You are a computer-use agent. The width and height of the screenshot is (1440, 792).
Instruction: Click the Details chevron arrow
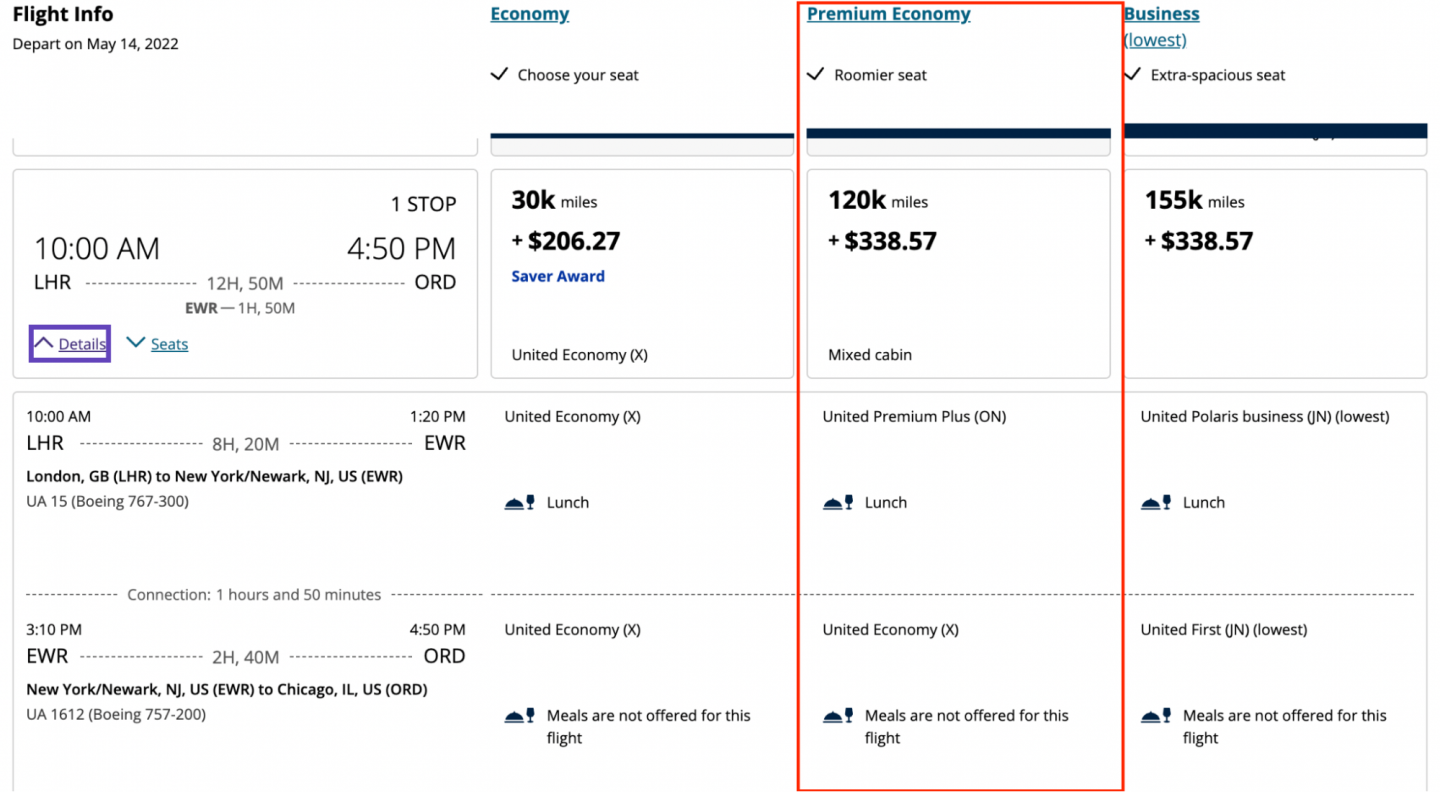pyautogui.click(x=44, y=343)
